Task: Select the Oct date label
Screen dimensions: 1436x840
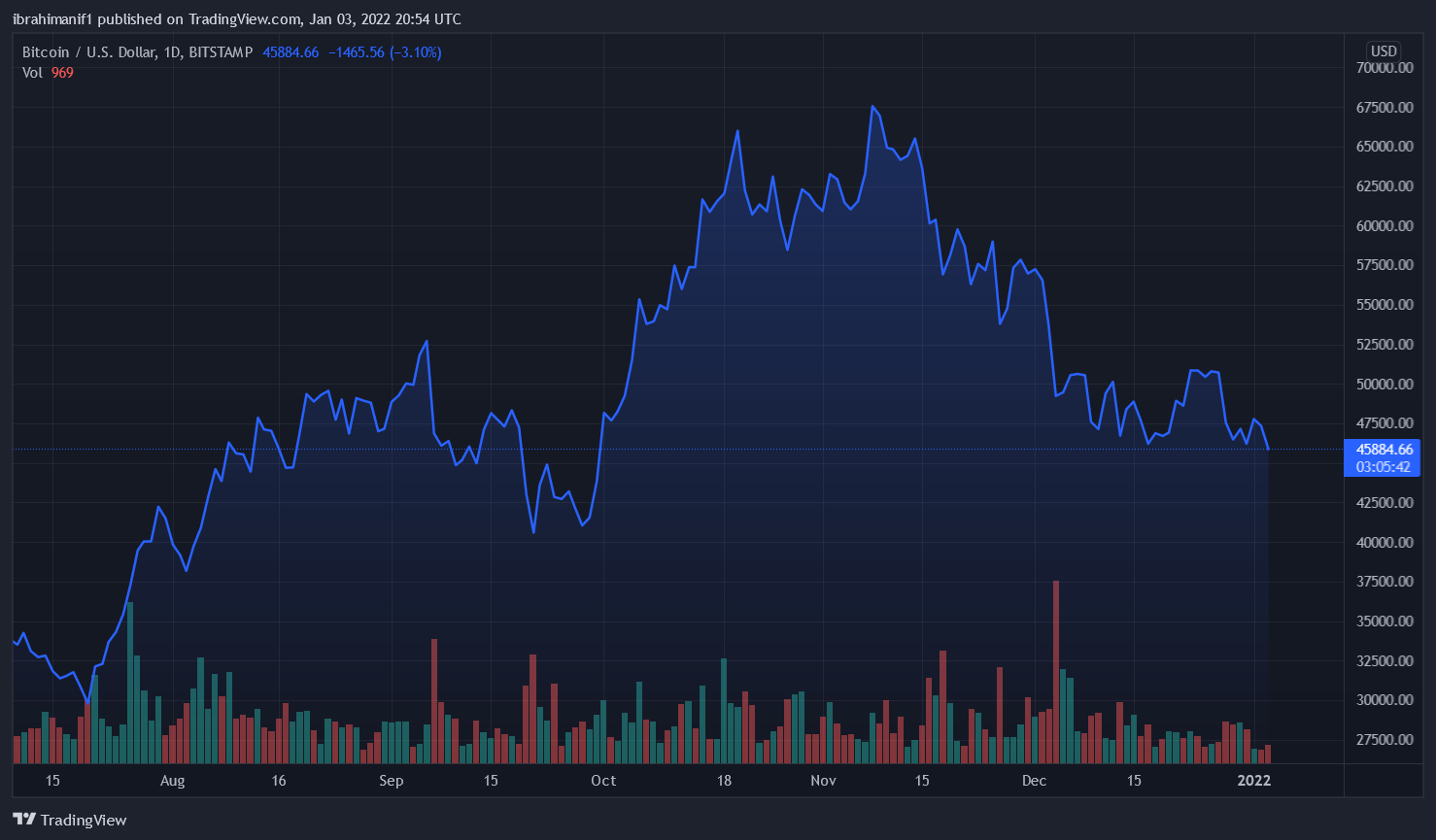Action: 603,781
